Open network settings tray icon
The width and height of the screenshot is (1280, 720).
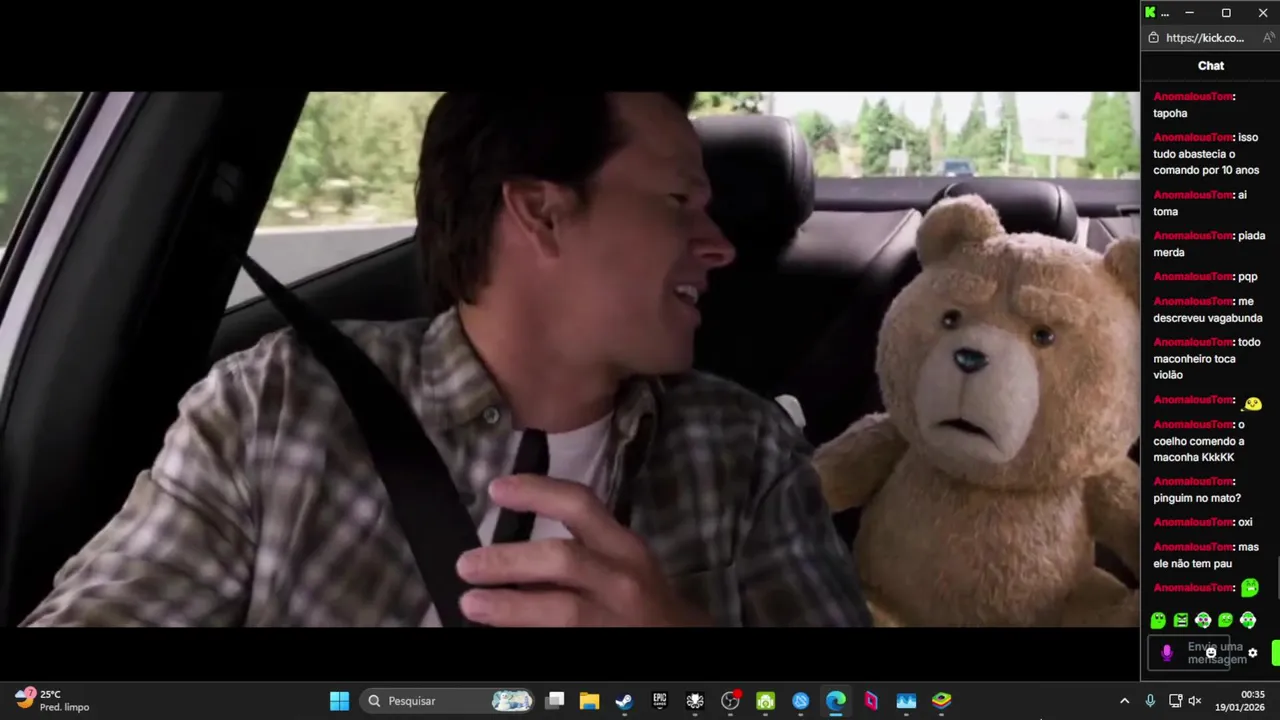pos(1176,701)
